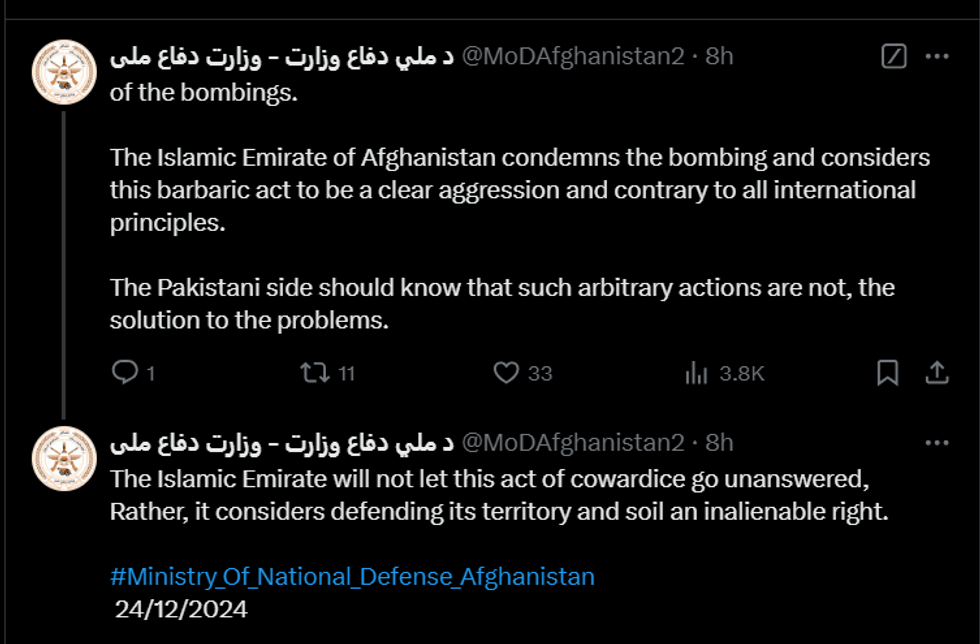Open the profile avatar on the first tweet

(x=63, y=72)
